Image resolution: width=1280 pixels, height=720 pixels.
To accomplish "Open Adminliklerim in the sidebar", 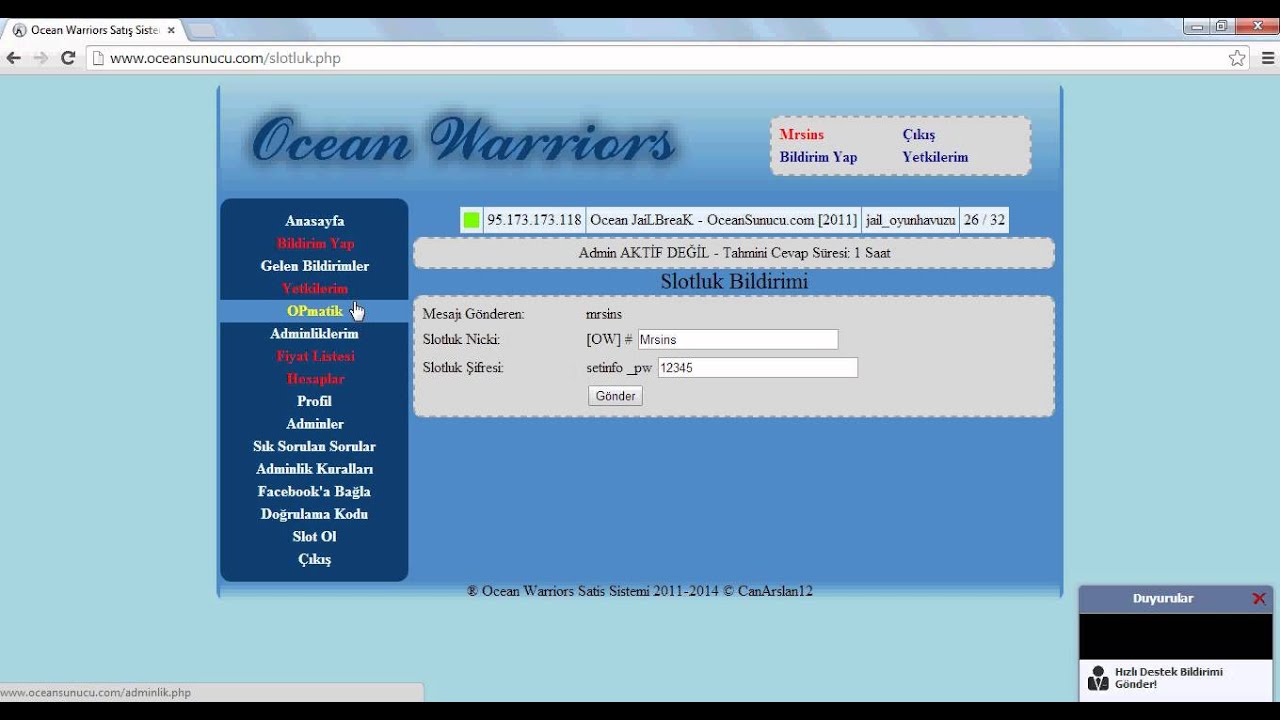I will (x=314, y=333).
